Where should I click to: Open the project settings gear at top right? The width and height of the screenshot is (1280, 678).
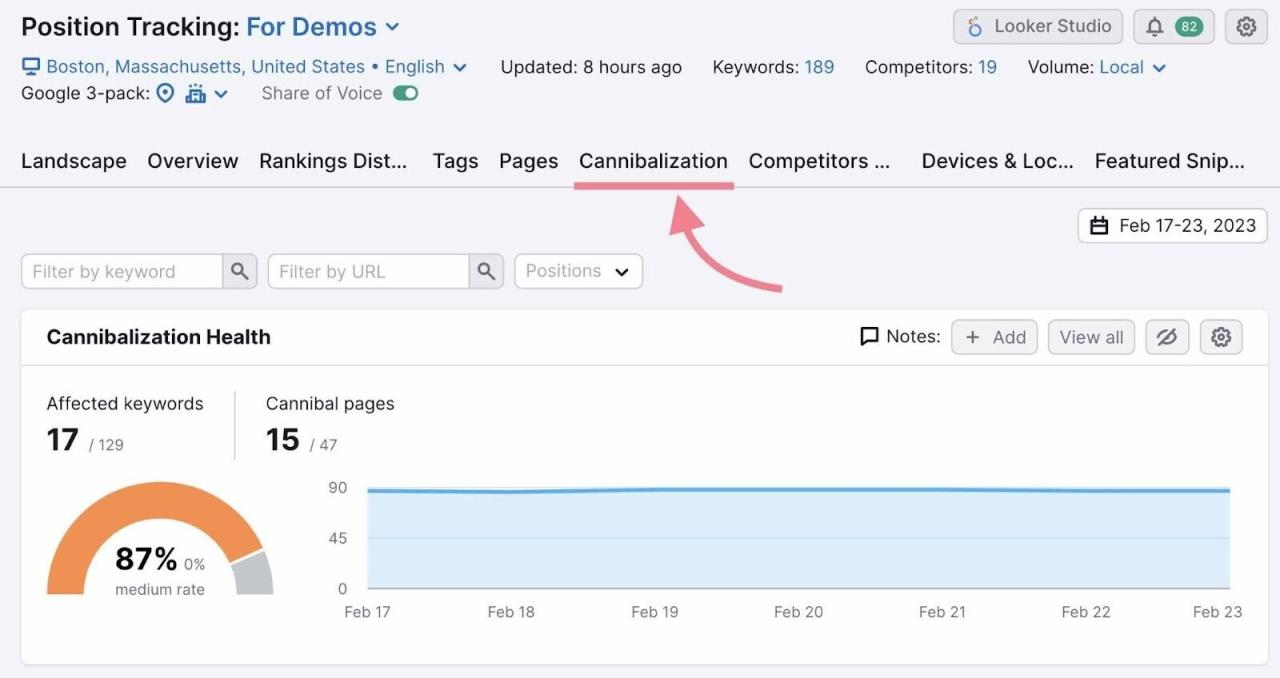click(1245, 26)
